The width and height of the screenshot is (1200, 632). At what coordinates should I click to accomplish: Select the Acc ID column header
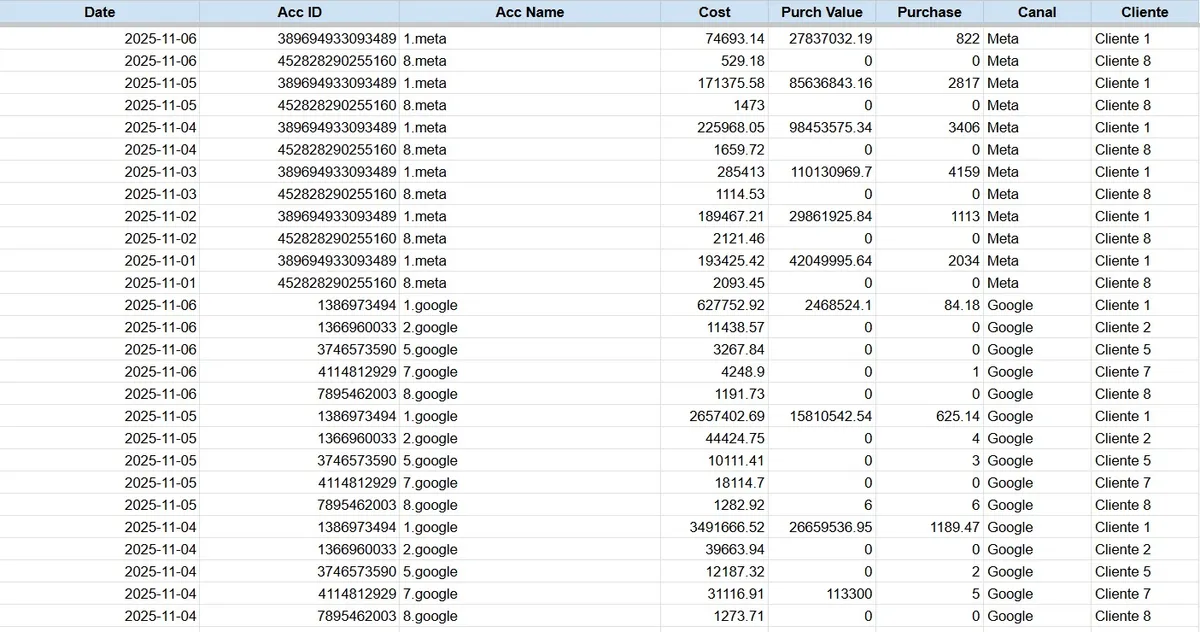click(299, 12)
